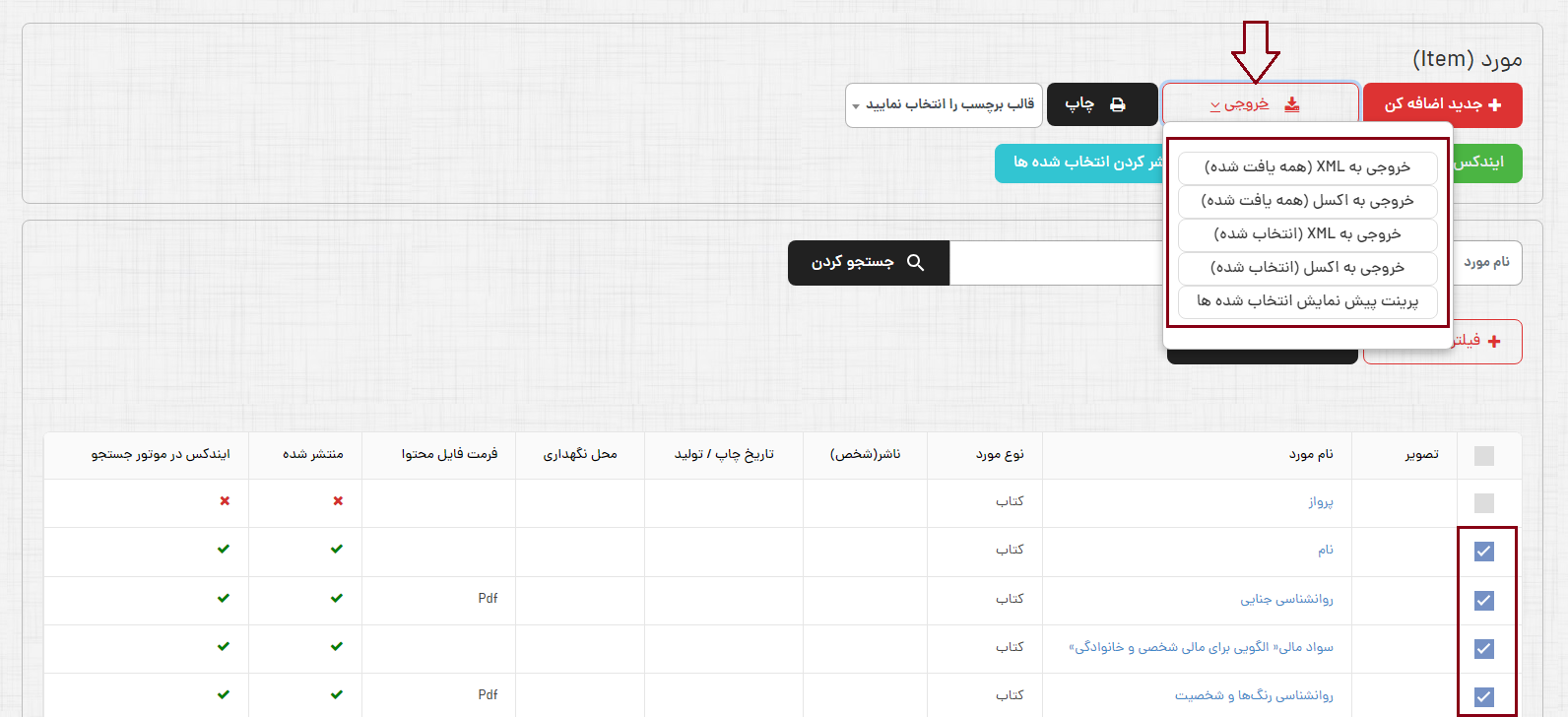Select خروجی به XML (همه یافت شده)
The width and height of the screenshot is (1568, 717).
[1307, 167]
